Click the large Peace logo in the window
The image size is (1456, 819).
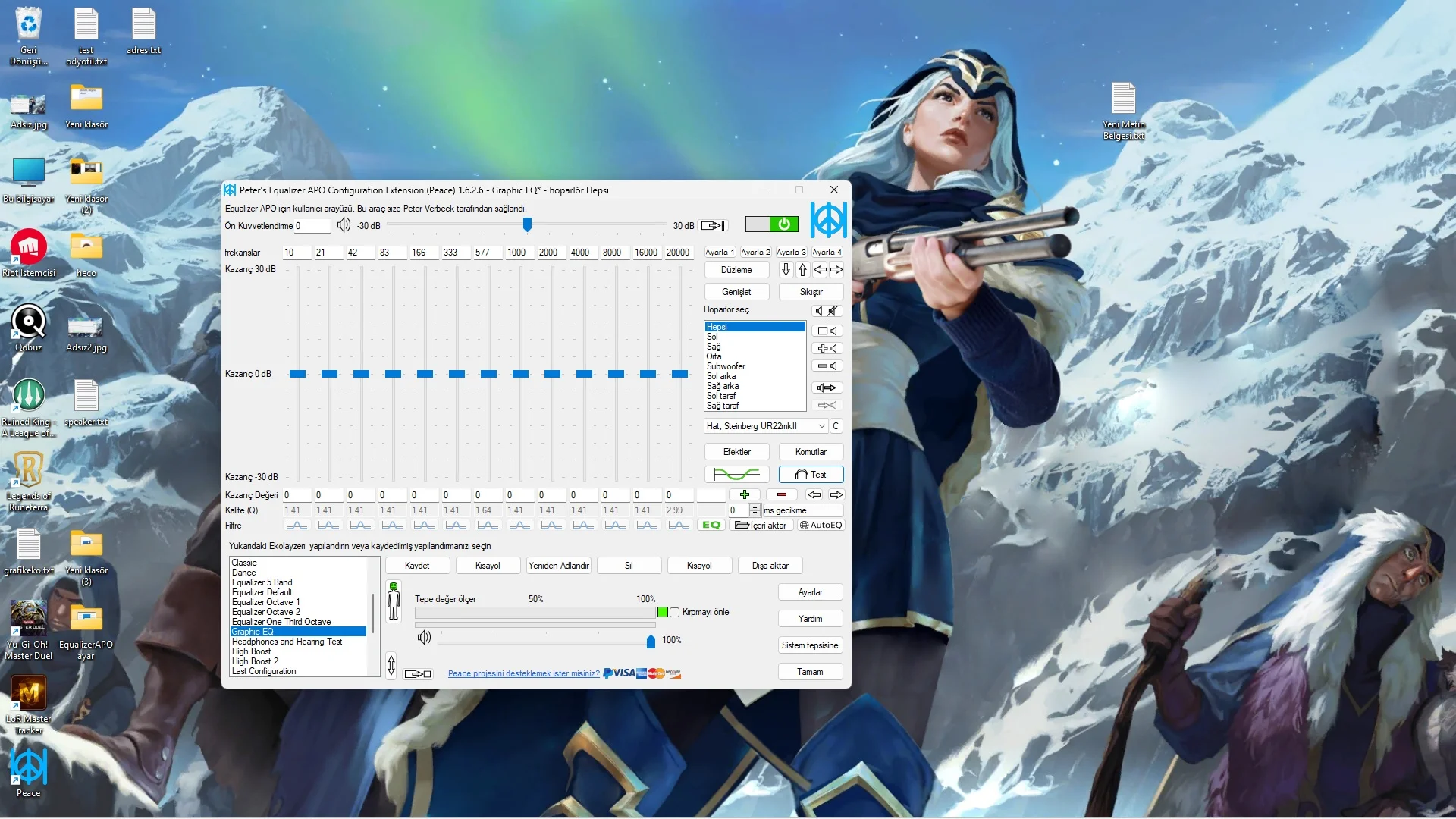828,221
